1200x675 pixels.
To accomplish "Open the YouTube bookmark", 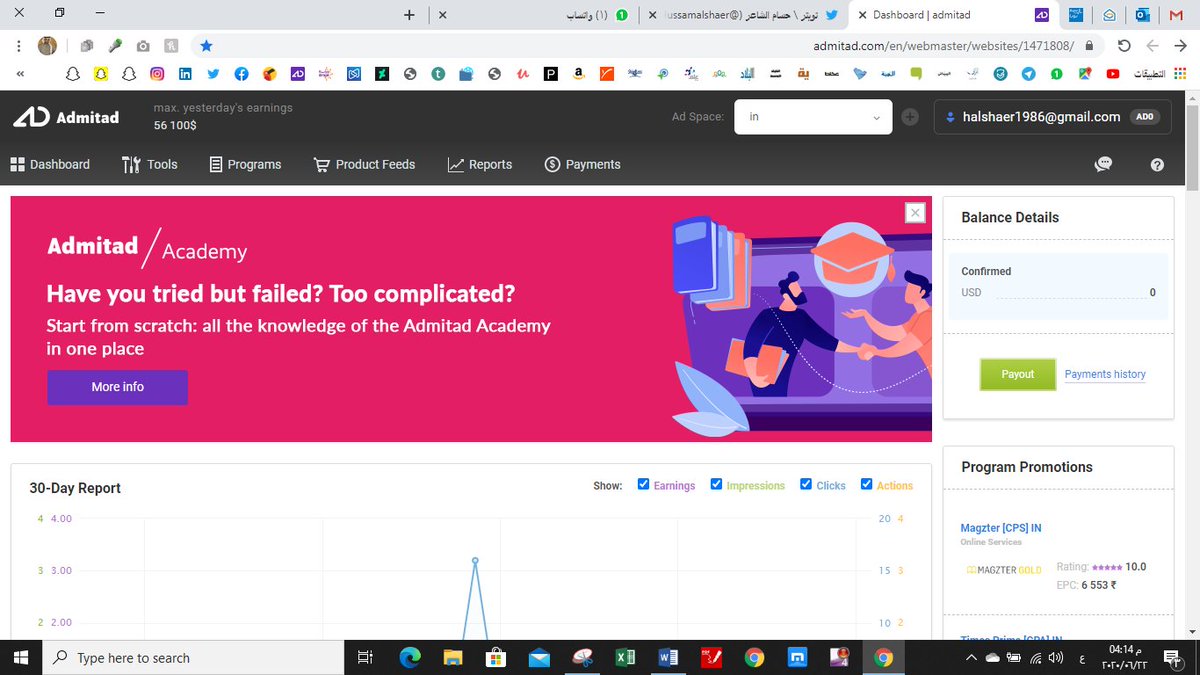I will coord(1113,74).
